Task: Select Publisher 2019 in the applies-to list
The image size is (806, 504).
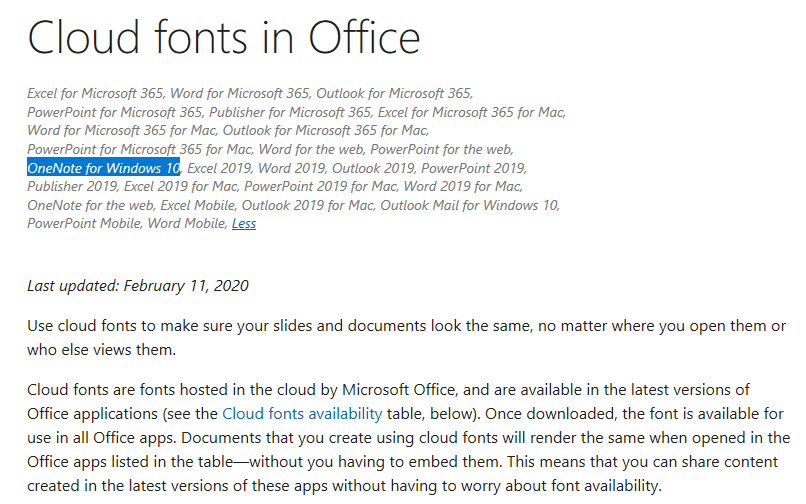Action: pos(72,186)
